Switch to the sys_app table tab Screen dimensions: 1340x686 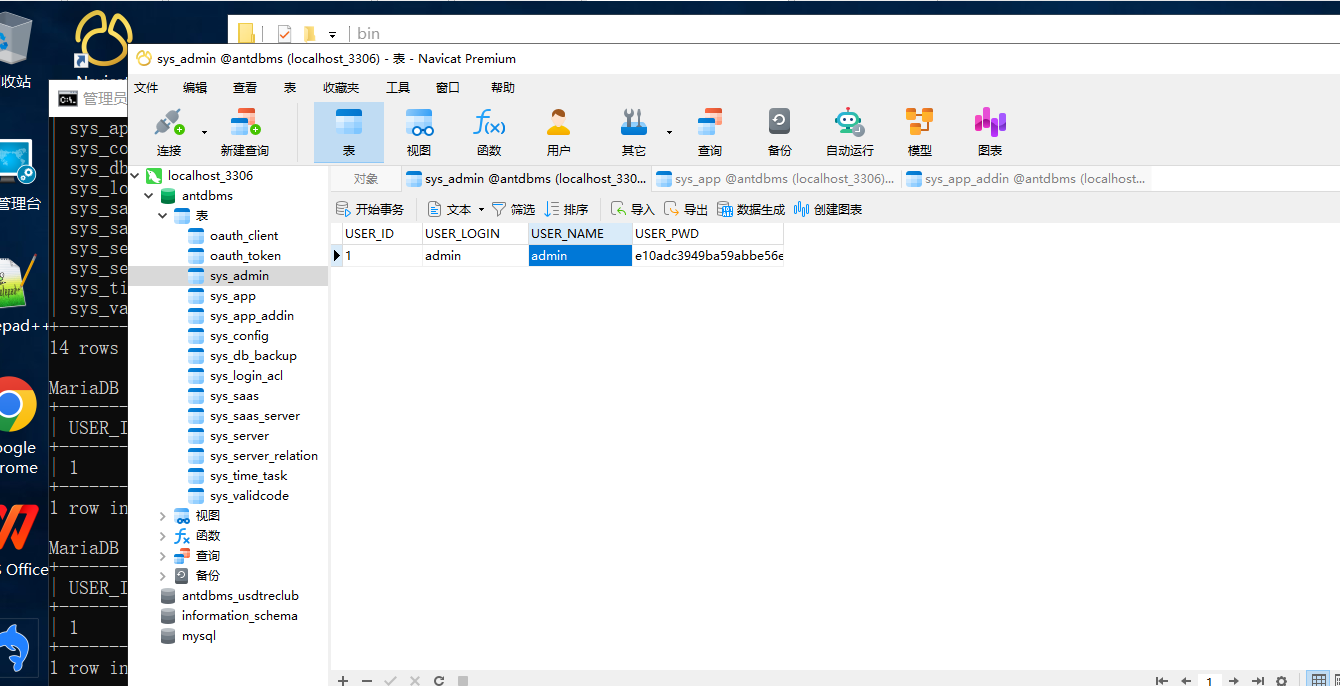[776, 179]
